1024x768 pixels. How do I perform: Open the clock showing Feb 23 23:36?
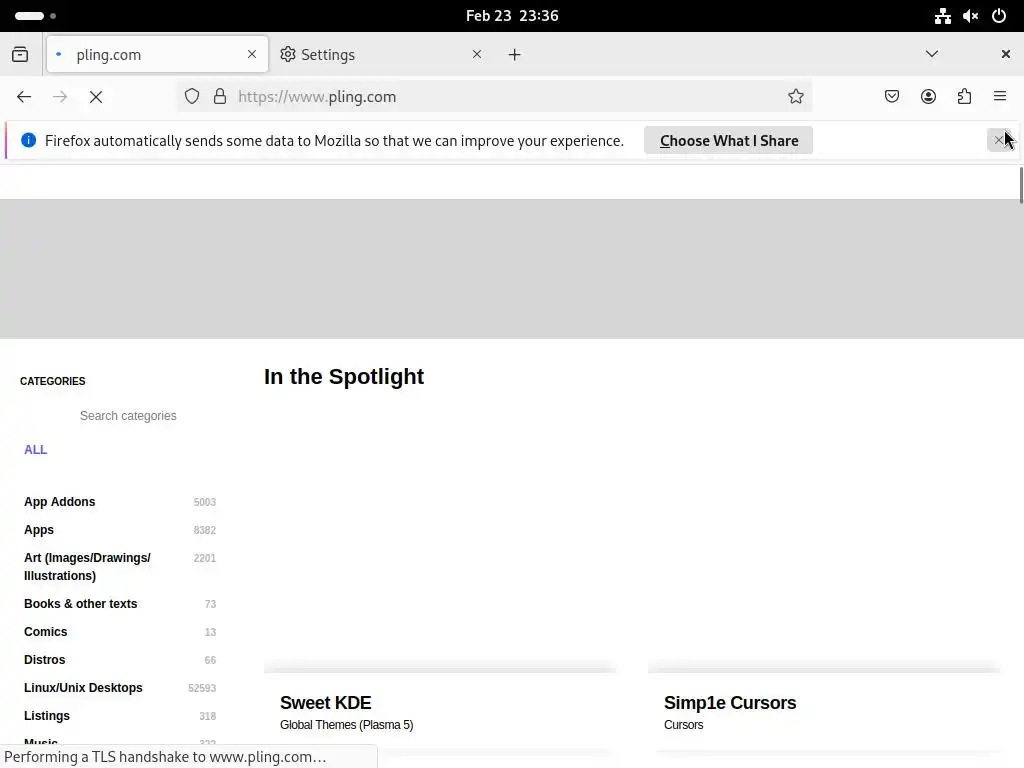[x=512, y=16]
